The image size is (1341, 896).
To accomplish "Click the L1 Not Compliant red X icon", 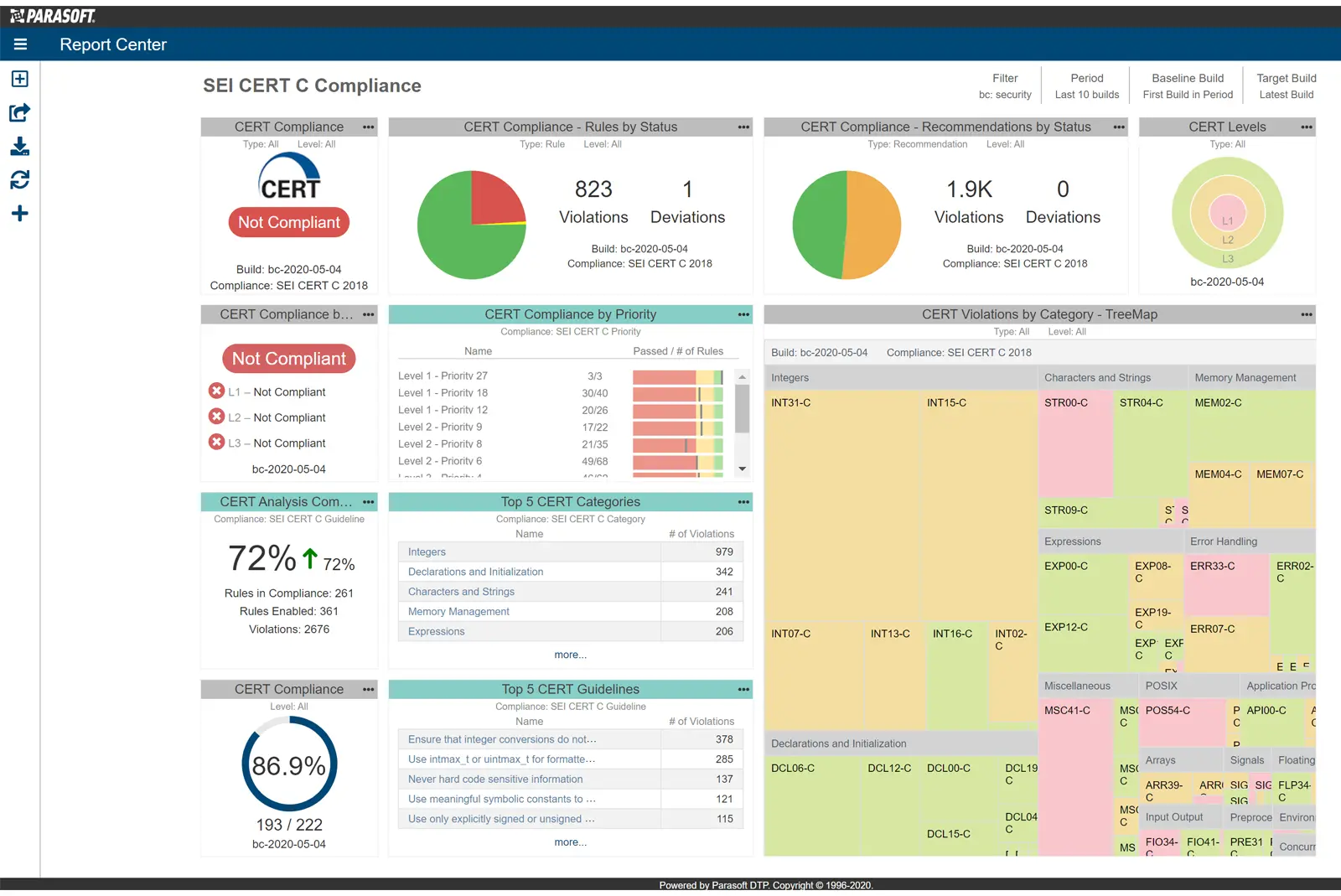I will coord(216,391).
